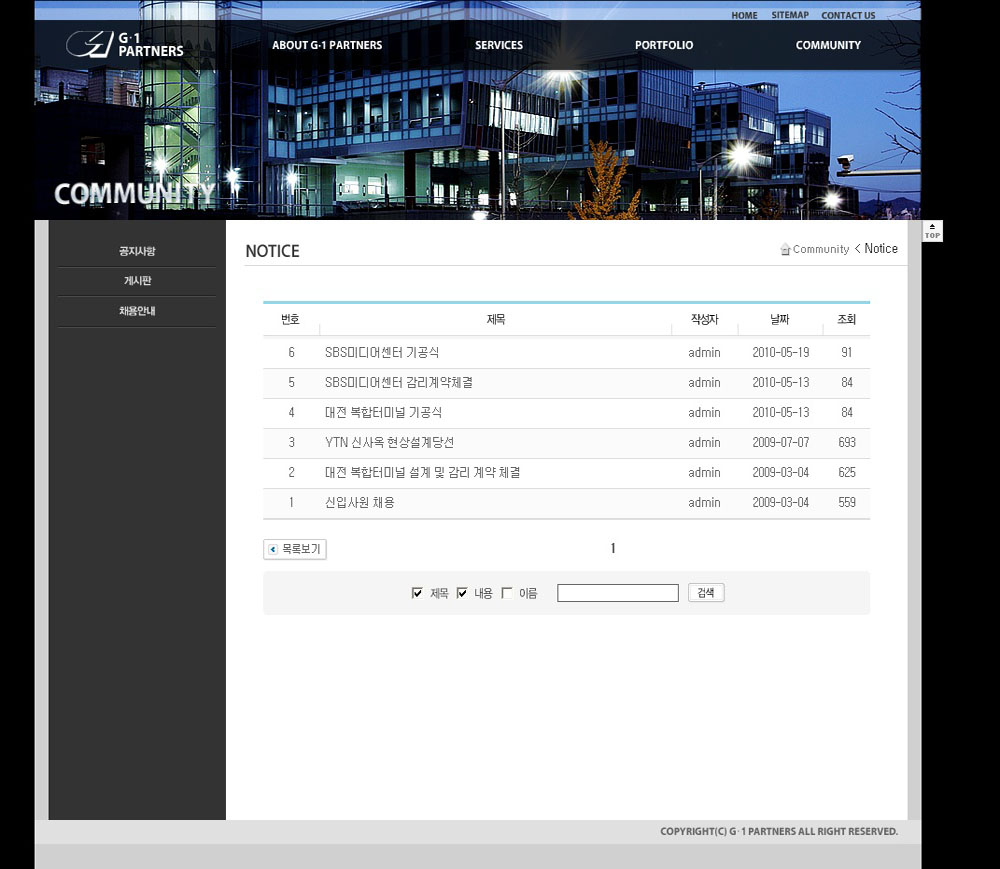The width and height of the screenshot is (1000, 869).
Task: Open ABOUT G·1 PARTNERS menu
Action: click(x=327, y=45)
